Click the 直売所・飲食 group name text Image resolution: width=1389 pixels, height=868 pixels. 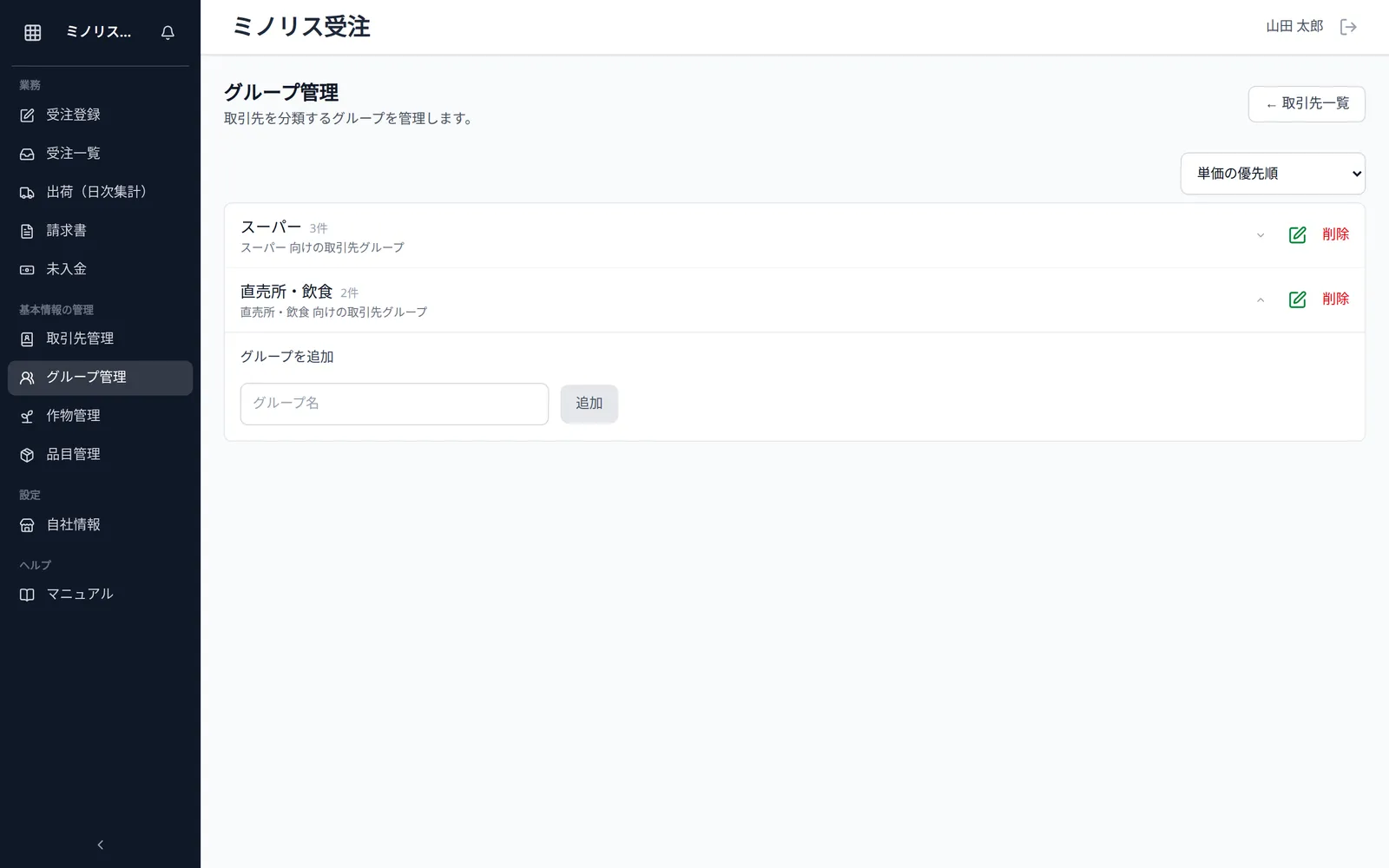(286, 292)
